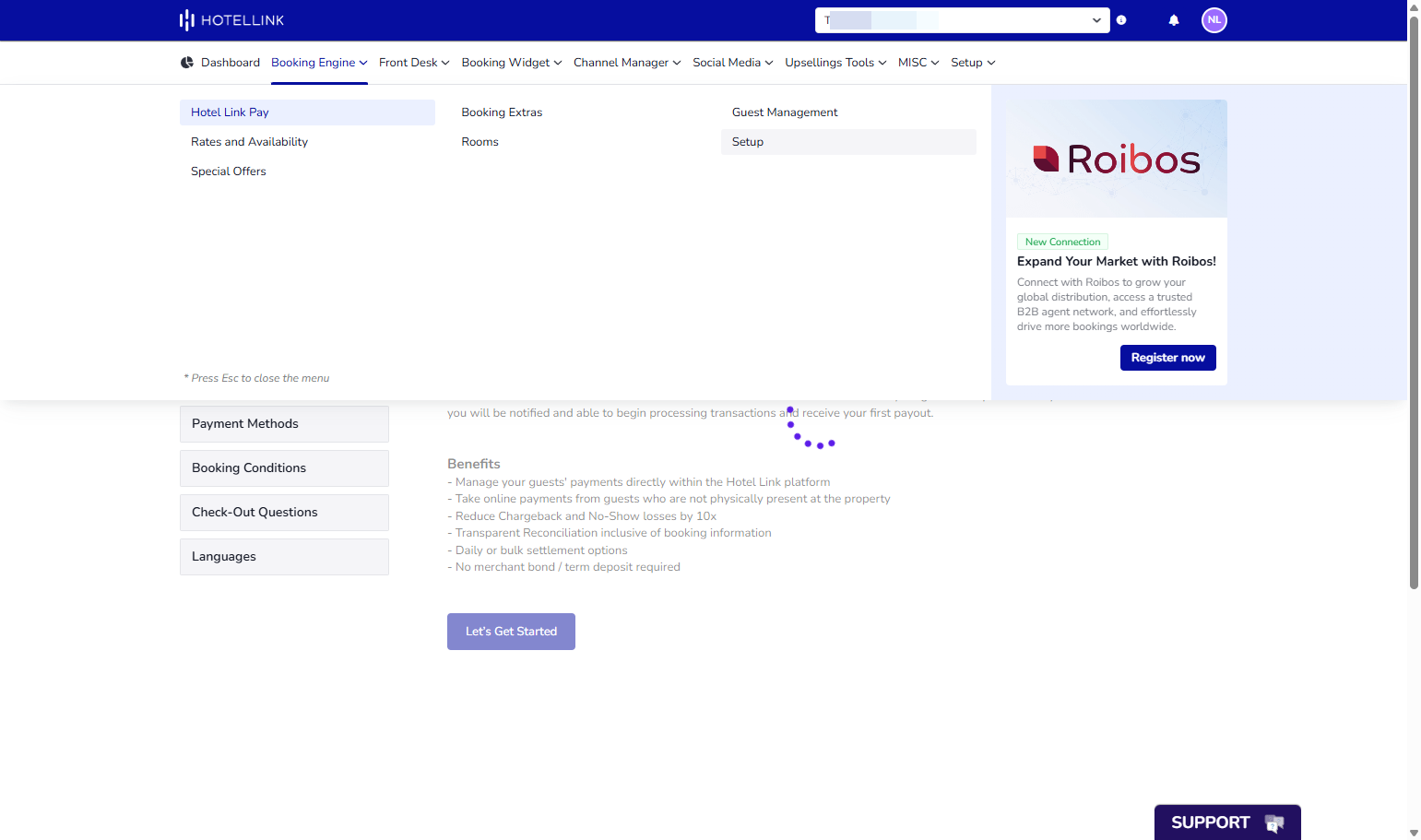This screenshot has width=1421, height=840.
Task: Select Setup in the Booking Engine submenu
Action: click(848, 142)
